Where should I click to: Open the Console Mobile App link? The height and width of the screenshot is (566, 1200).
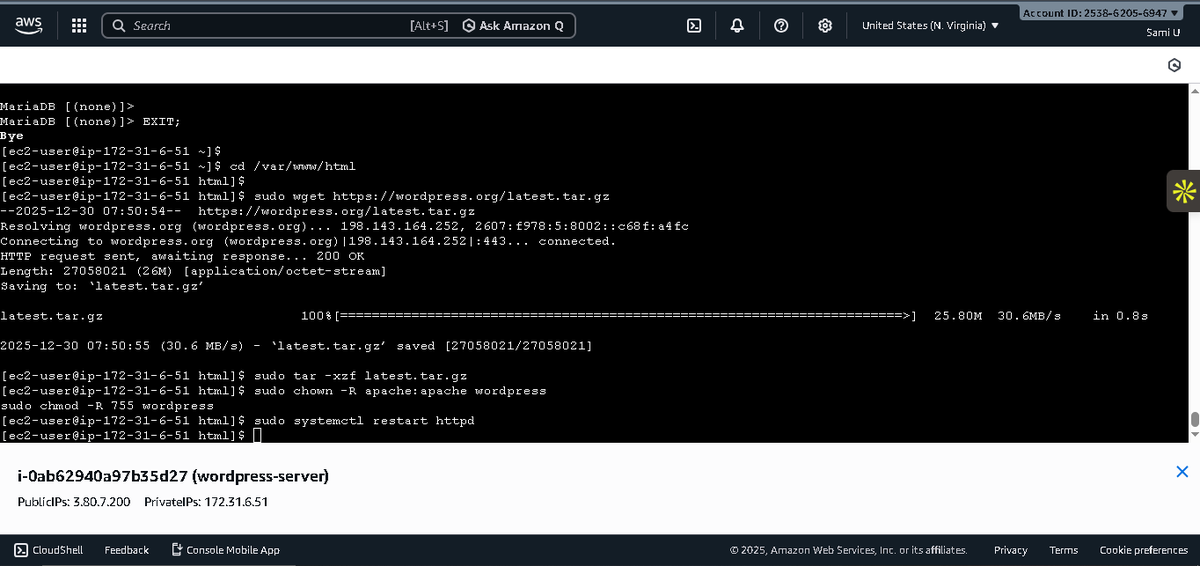click(x=226, y=550)
